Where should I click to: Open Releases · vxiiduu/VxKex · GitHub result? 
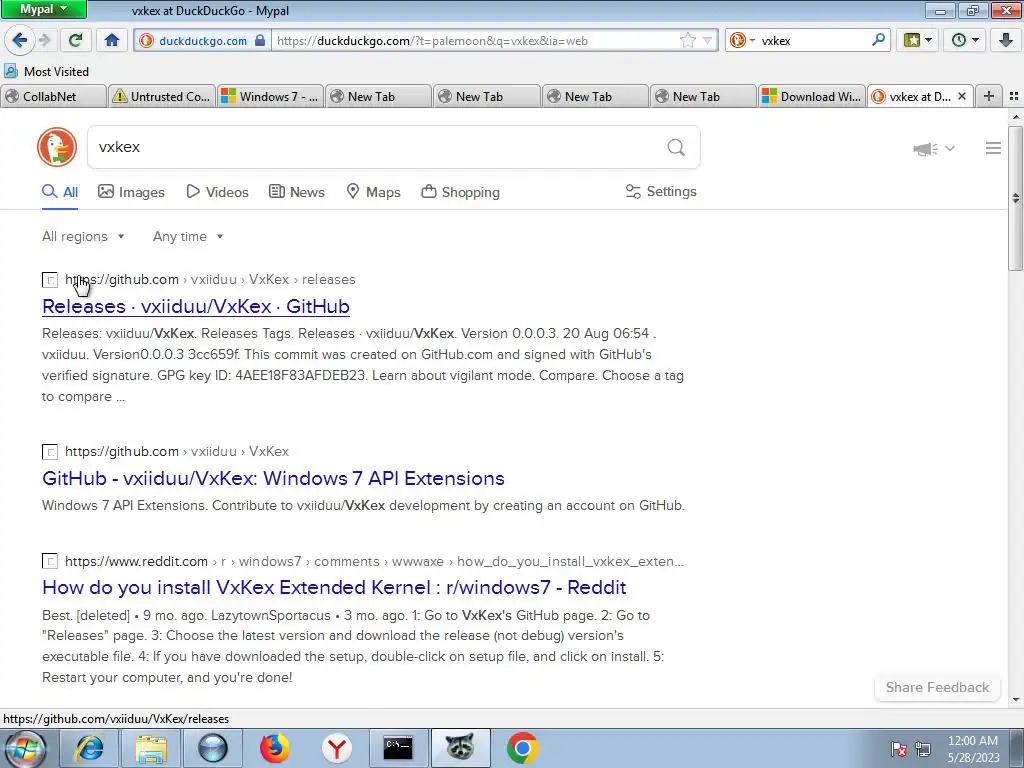tap(196, 306)
